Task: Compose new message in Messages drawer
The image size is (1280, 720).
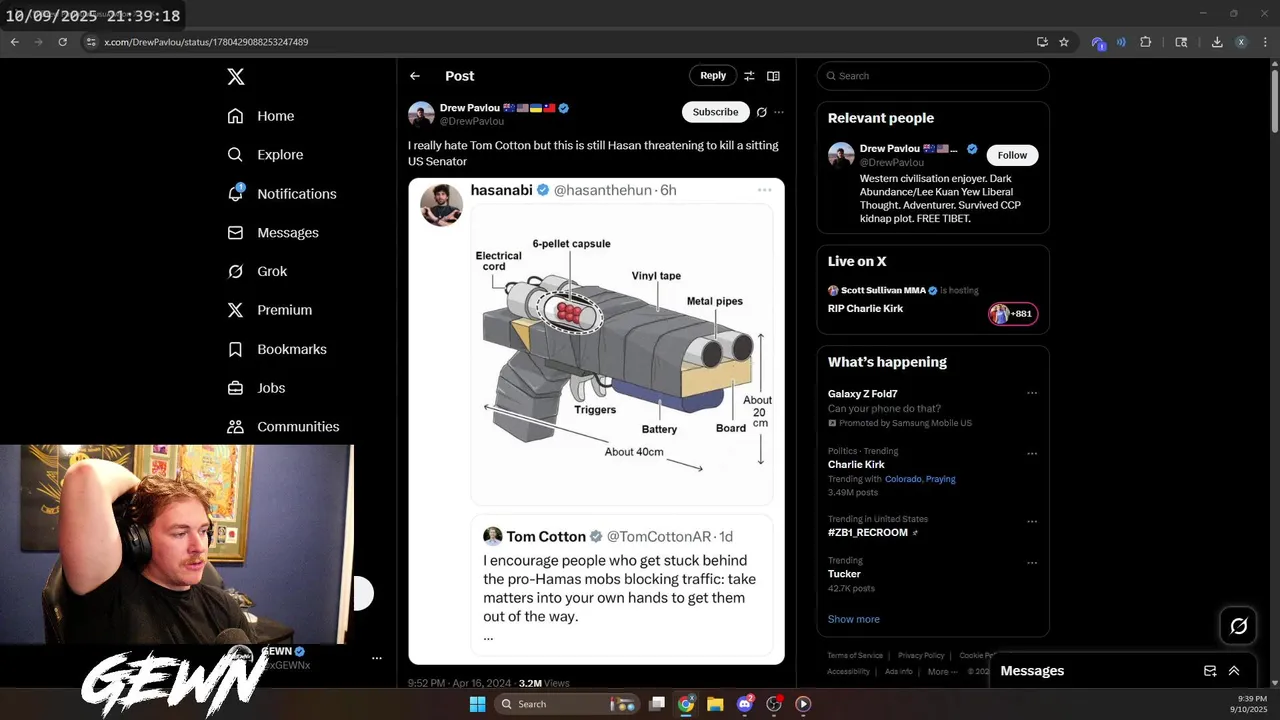Action: (x=1210, y=671)
